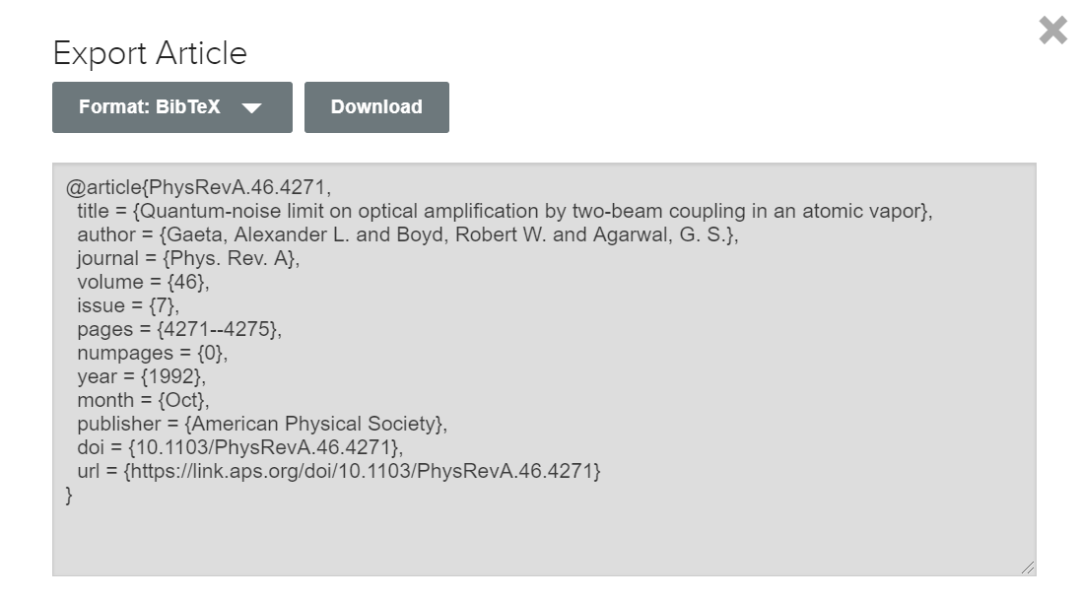Viewport: 1080px width, 600px height.
Task: Click the pages = {4271--4275} line
Action: coord(179,329)
